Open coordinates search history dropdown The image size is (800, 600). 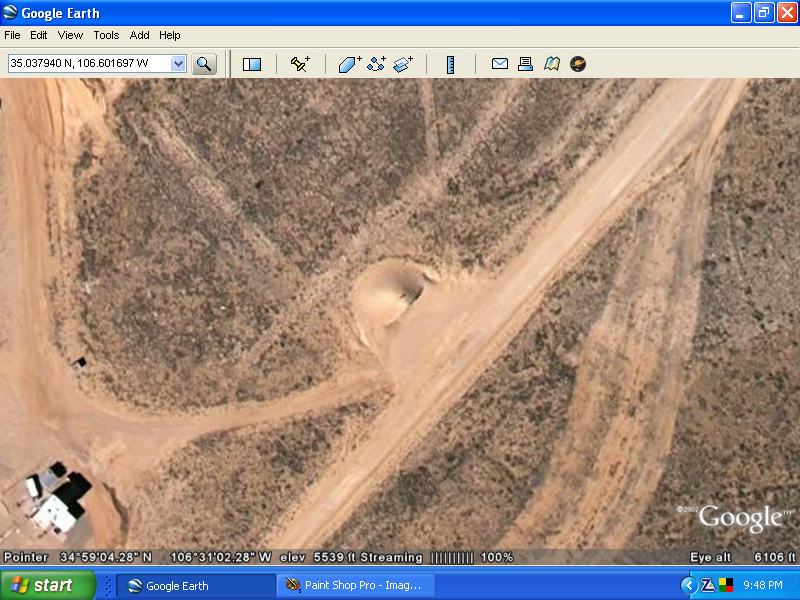point(178,64)
